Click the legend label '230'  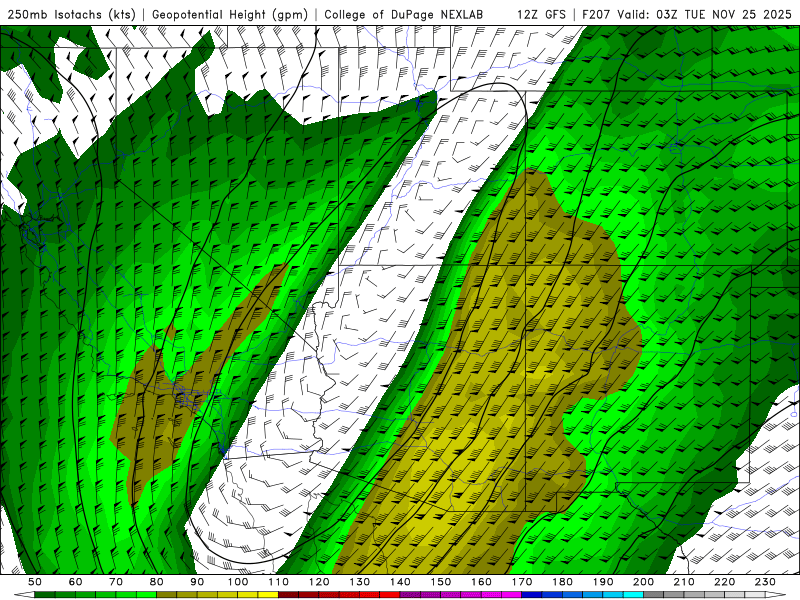tap(766, 582)
